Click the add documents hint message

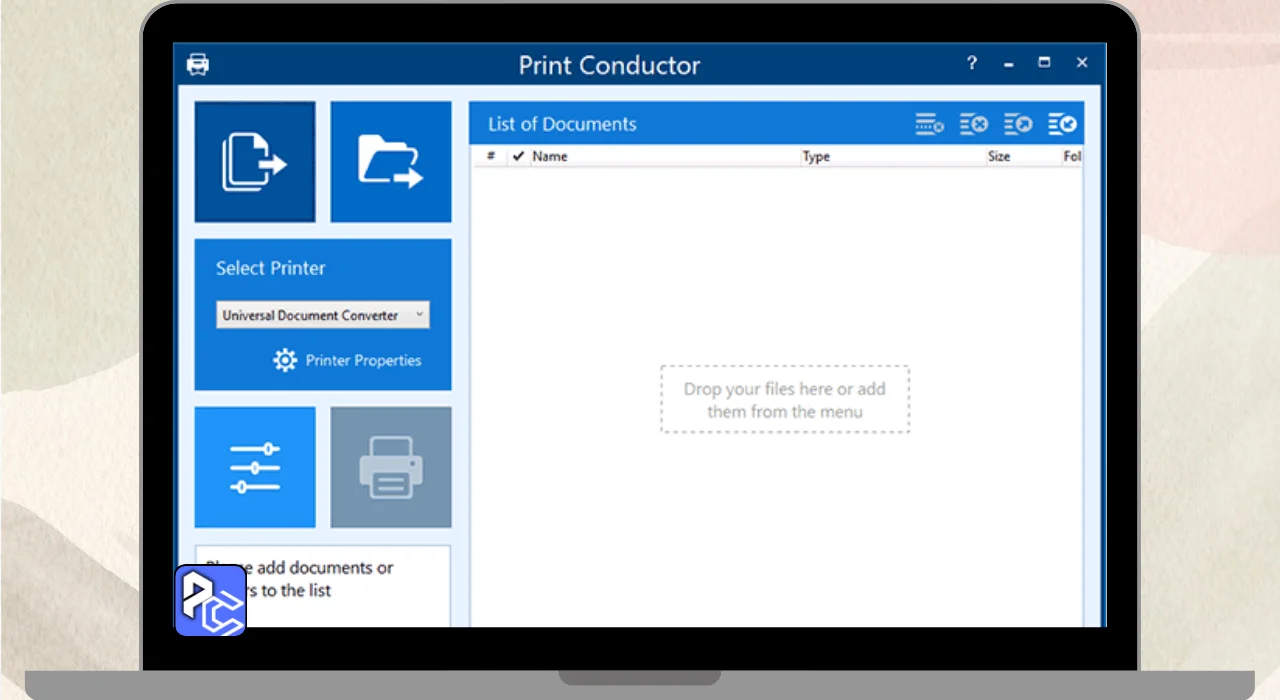[x=322, y=579]
